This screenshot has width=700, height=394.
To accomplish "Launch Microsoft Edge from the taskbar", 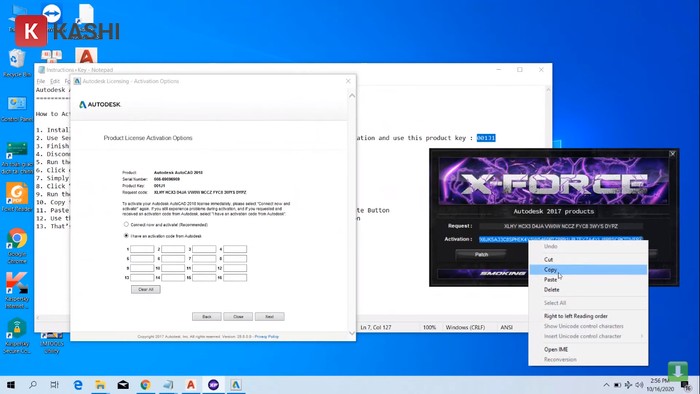I will 78,385.
